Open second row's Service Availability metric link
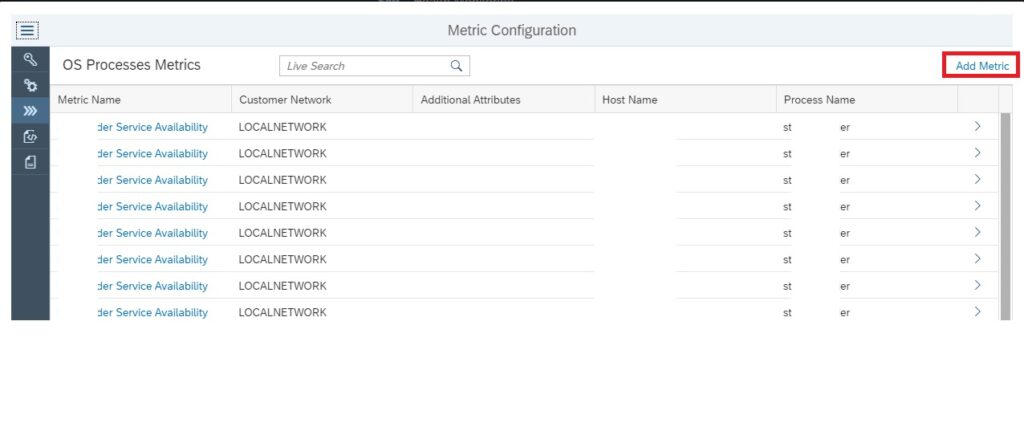Viewport: 1024px width, 427px height. (x=152, y=153)
